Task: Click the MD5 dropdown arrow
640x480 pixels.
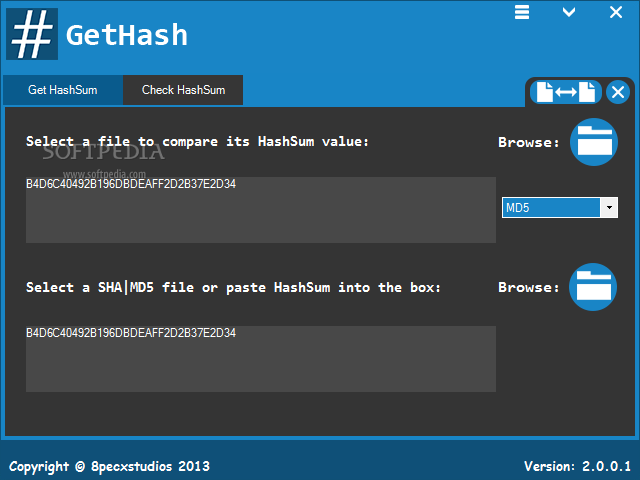Action: [609, 208]
